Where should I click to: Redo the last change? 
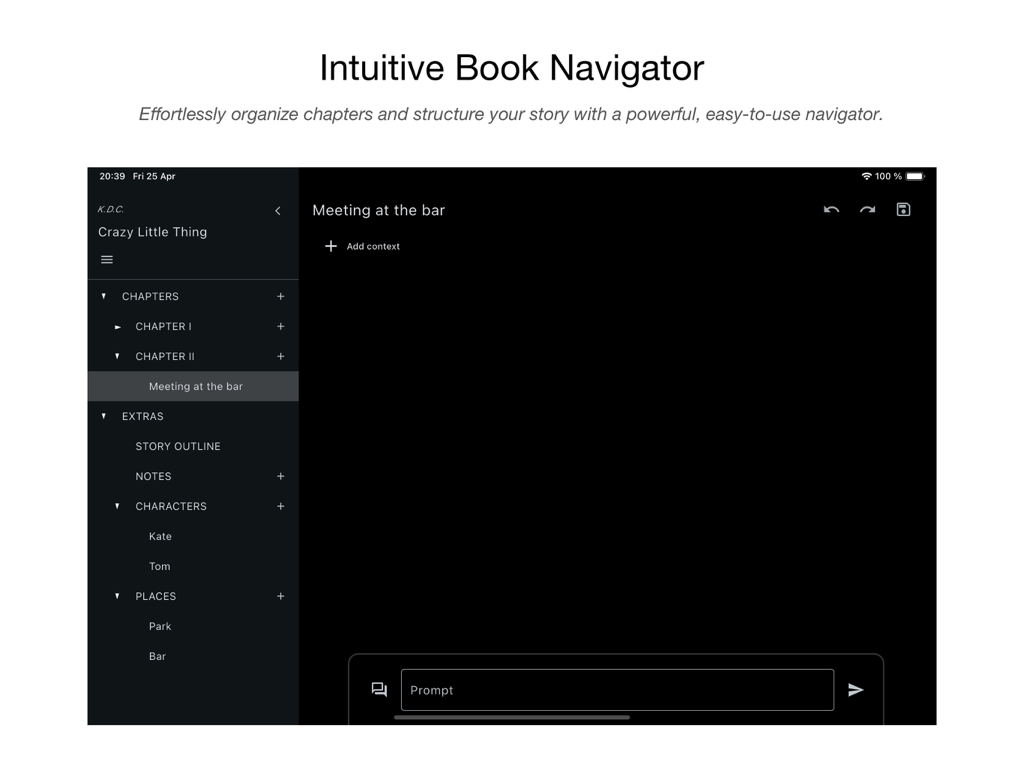(x=867, y=210)
